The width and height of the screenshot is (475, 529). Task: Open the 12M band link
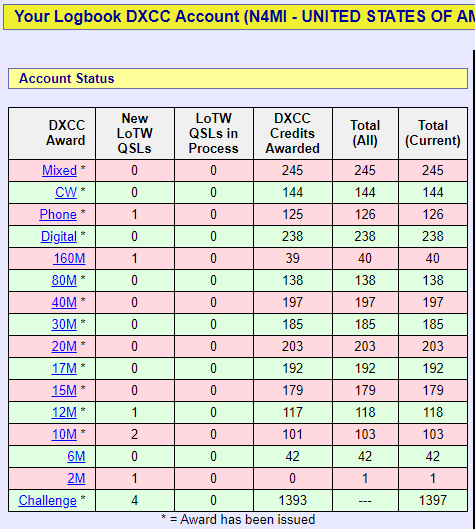coord(64,412)
